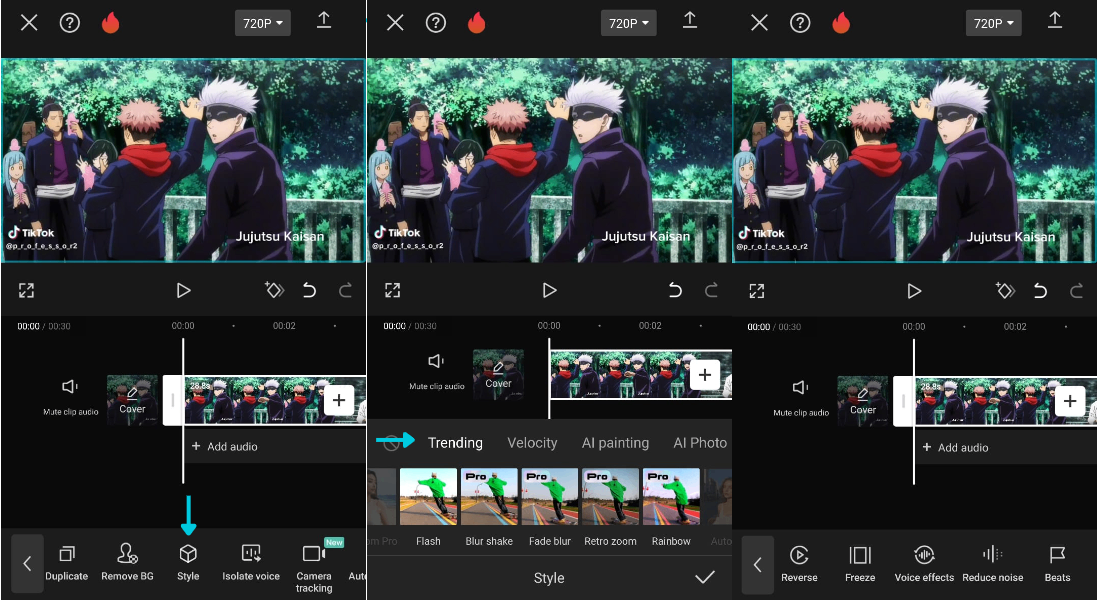Export video from left screen
Image resolution: width=1100 pixels, height=600 pixels.
coord(324,20)
